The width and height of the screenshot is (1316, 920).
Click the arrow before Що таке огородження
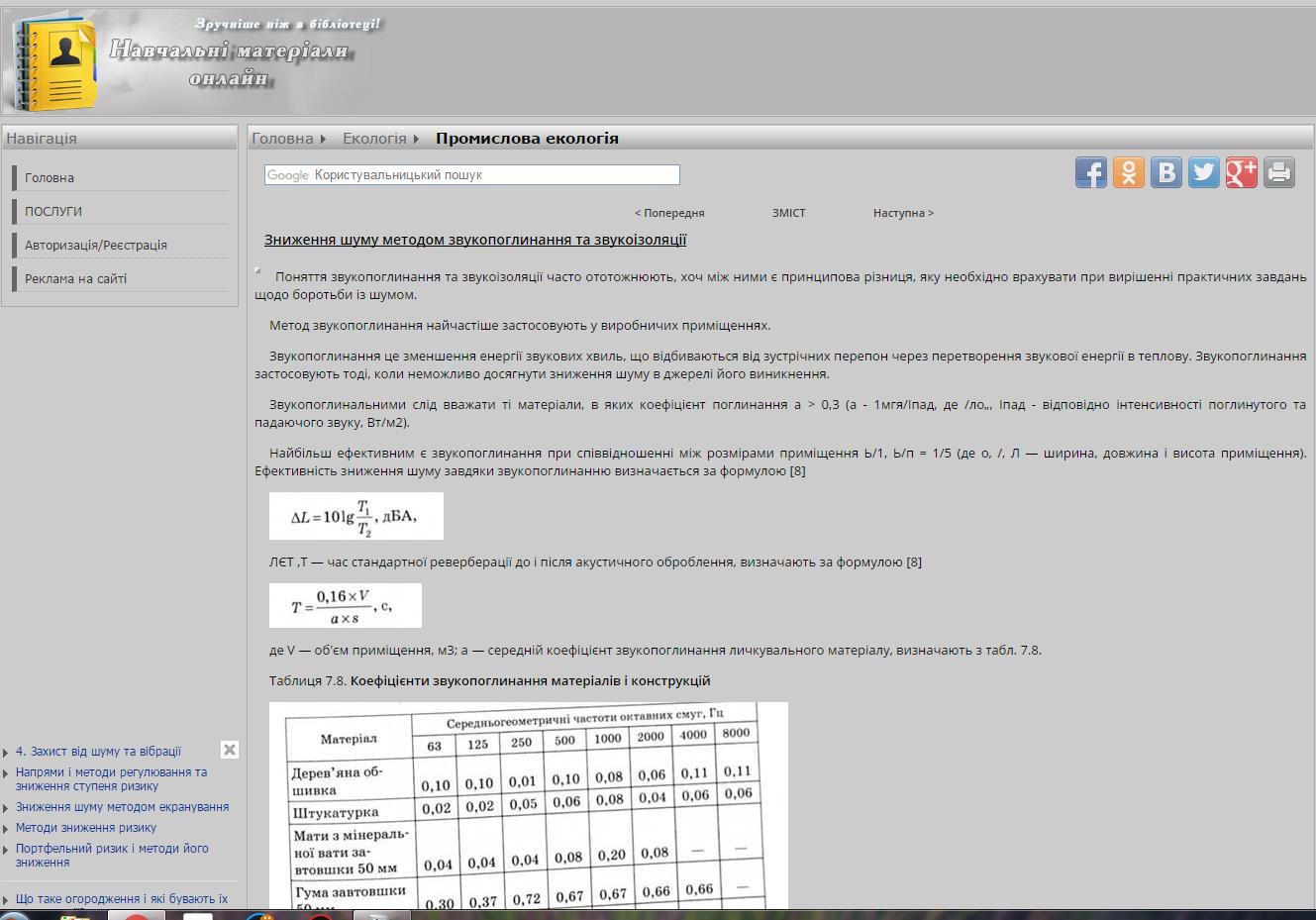point(7,900)
